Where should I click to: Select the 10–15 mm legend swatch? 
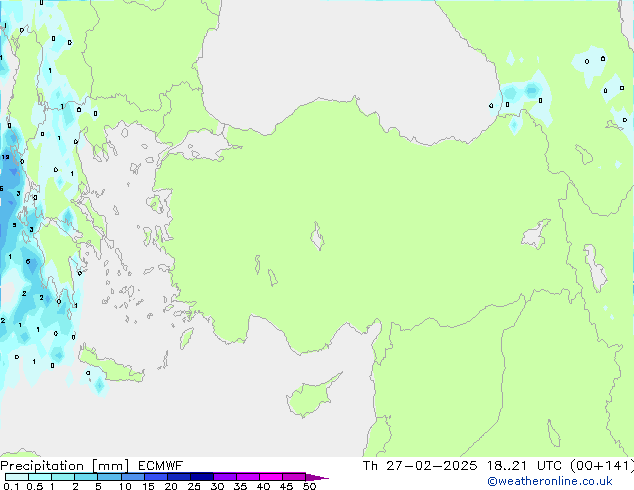click(x=132, y=477)
